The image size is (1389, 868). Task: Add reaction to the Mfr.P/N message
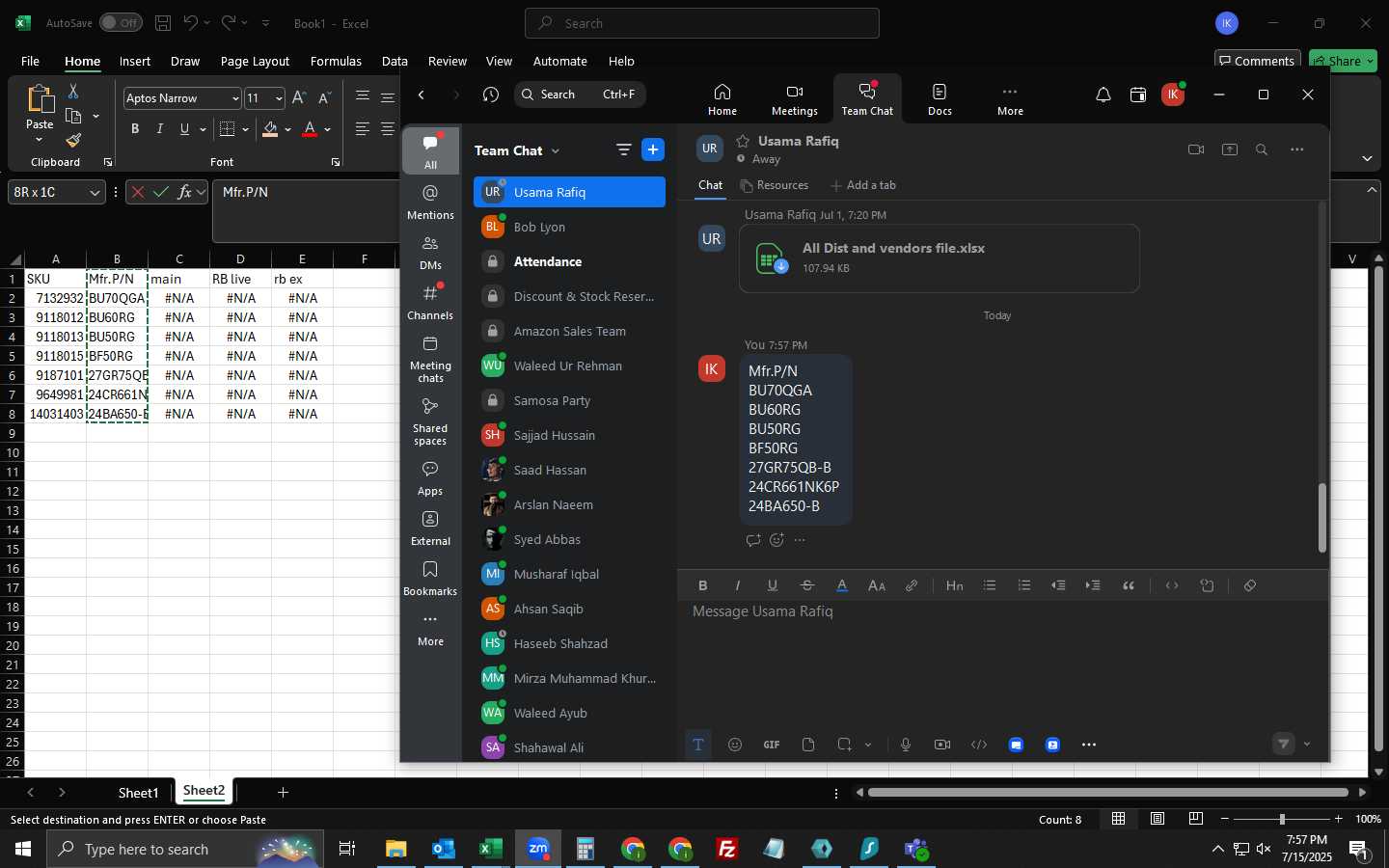pos(776,540)
